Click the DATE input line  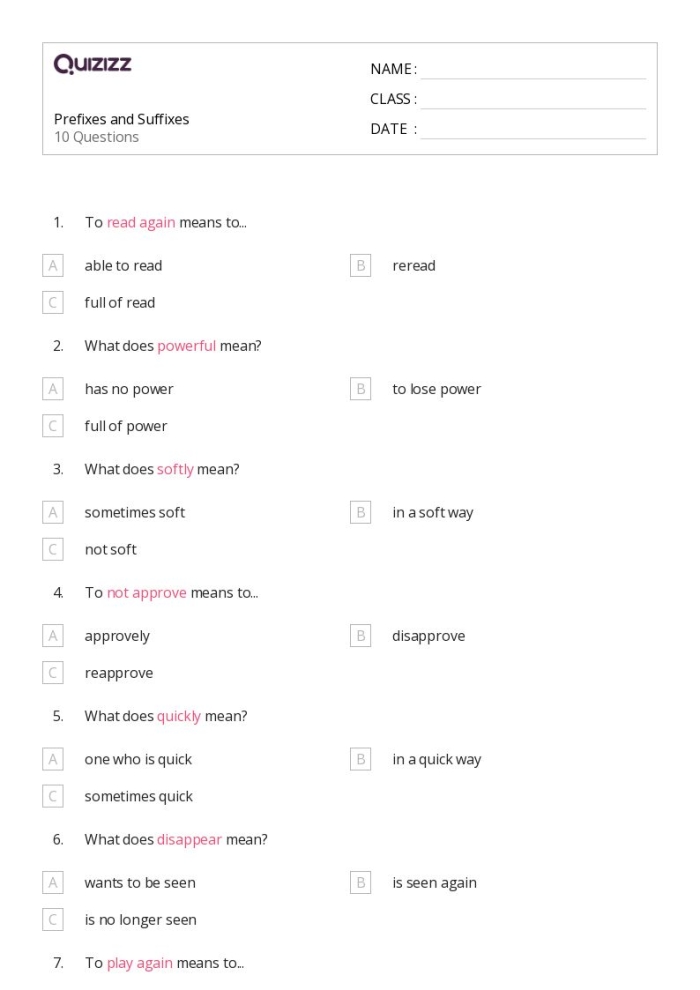point(533,129)
